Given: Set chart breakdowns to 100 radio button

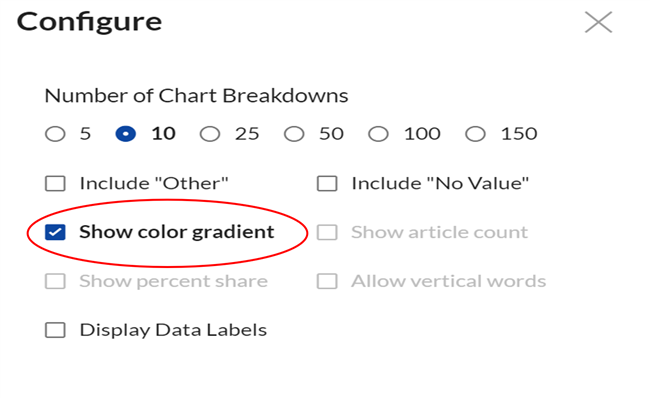Looking at the screenshot, I should [378, 134].
